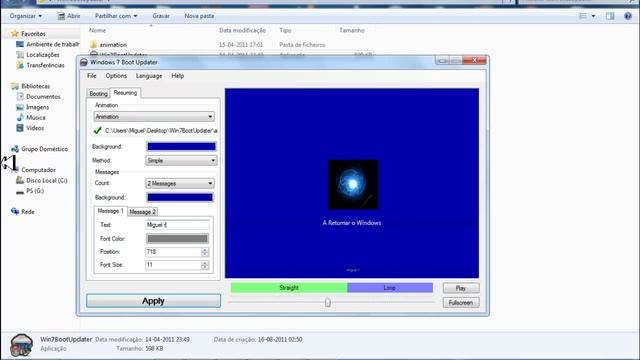Open Ambiente de trabalho in favorites
The image size is (640, 360).
[52, 44]
